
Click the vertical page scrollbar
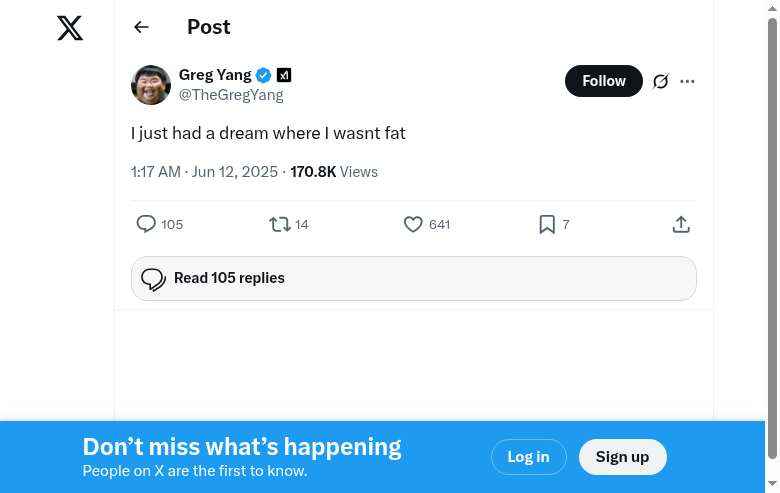coord(772,240)
